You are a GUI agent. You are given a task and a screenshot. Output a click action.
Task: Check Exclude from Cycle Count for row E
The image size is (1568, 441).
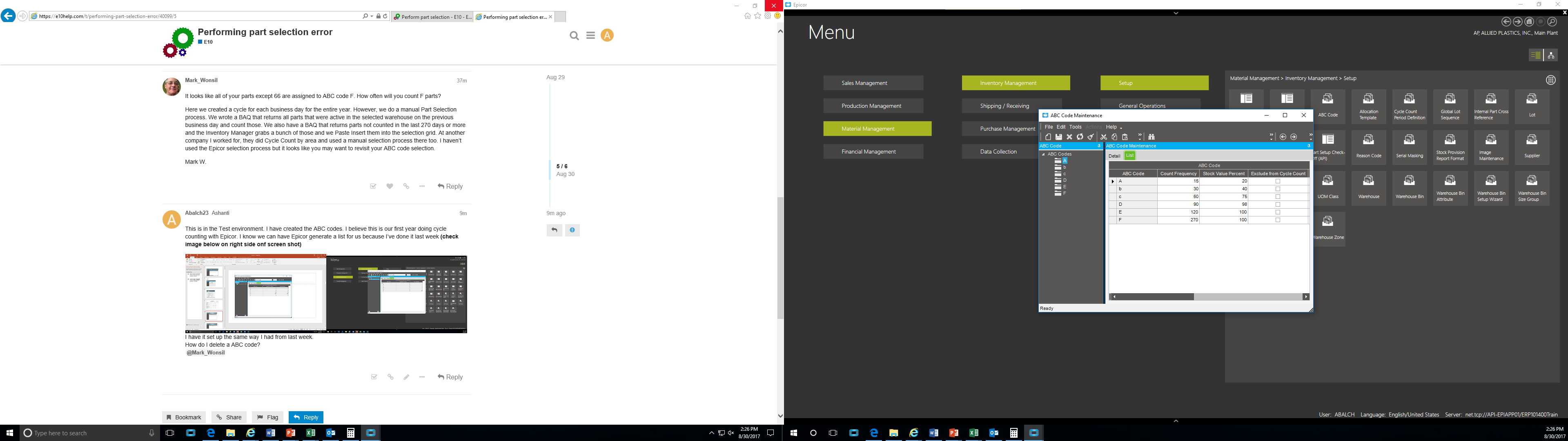click(1278, 213)
